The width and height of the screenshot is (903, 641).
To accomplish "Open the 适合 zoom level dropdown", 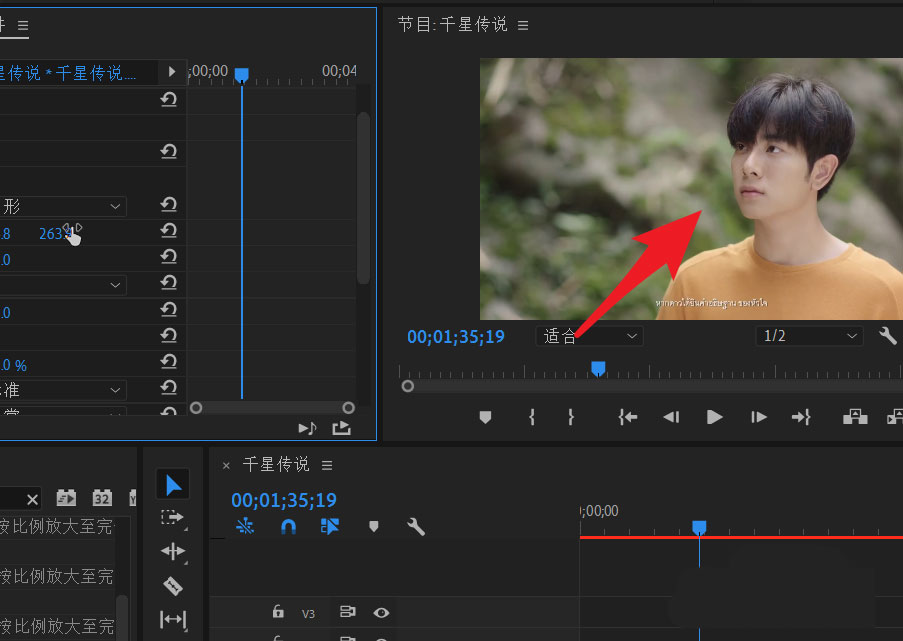I will (x=589, y=336).
